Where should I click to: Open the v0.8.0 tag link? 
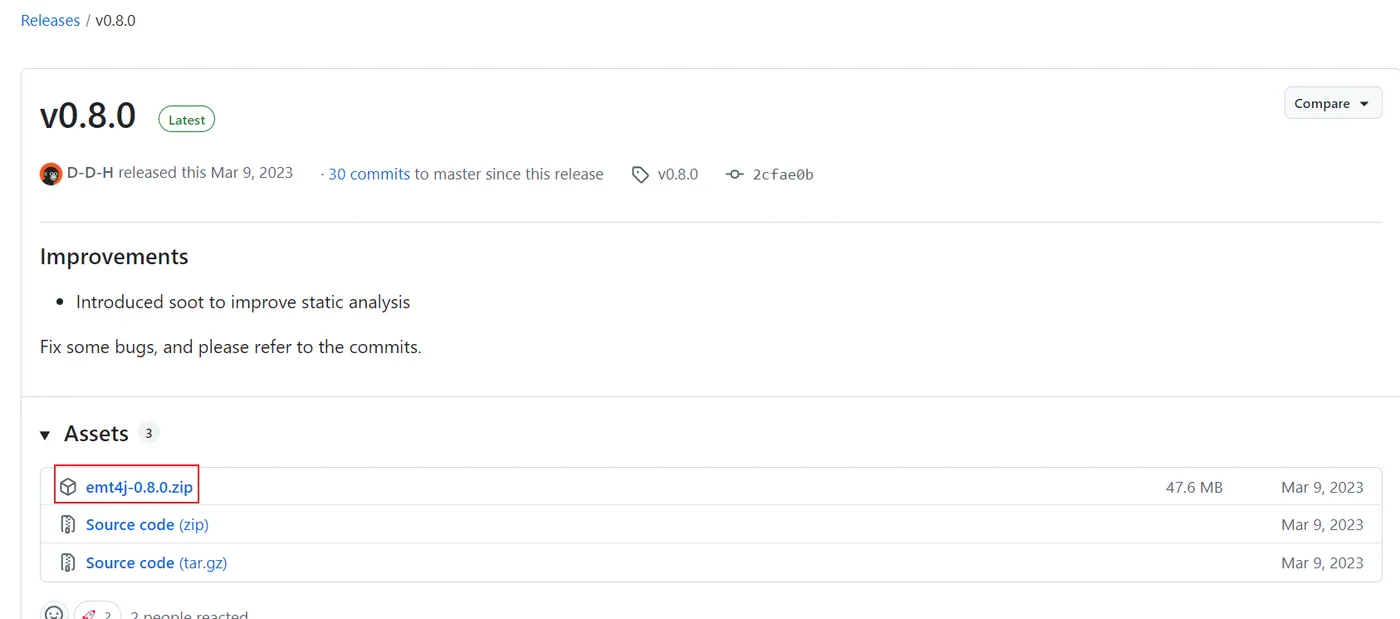pos(677,174)
